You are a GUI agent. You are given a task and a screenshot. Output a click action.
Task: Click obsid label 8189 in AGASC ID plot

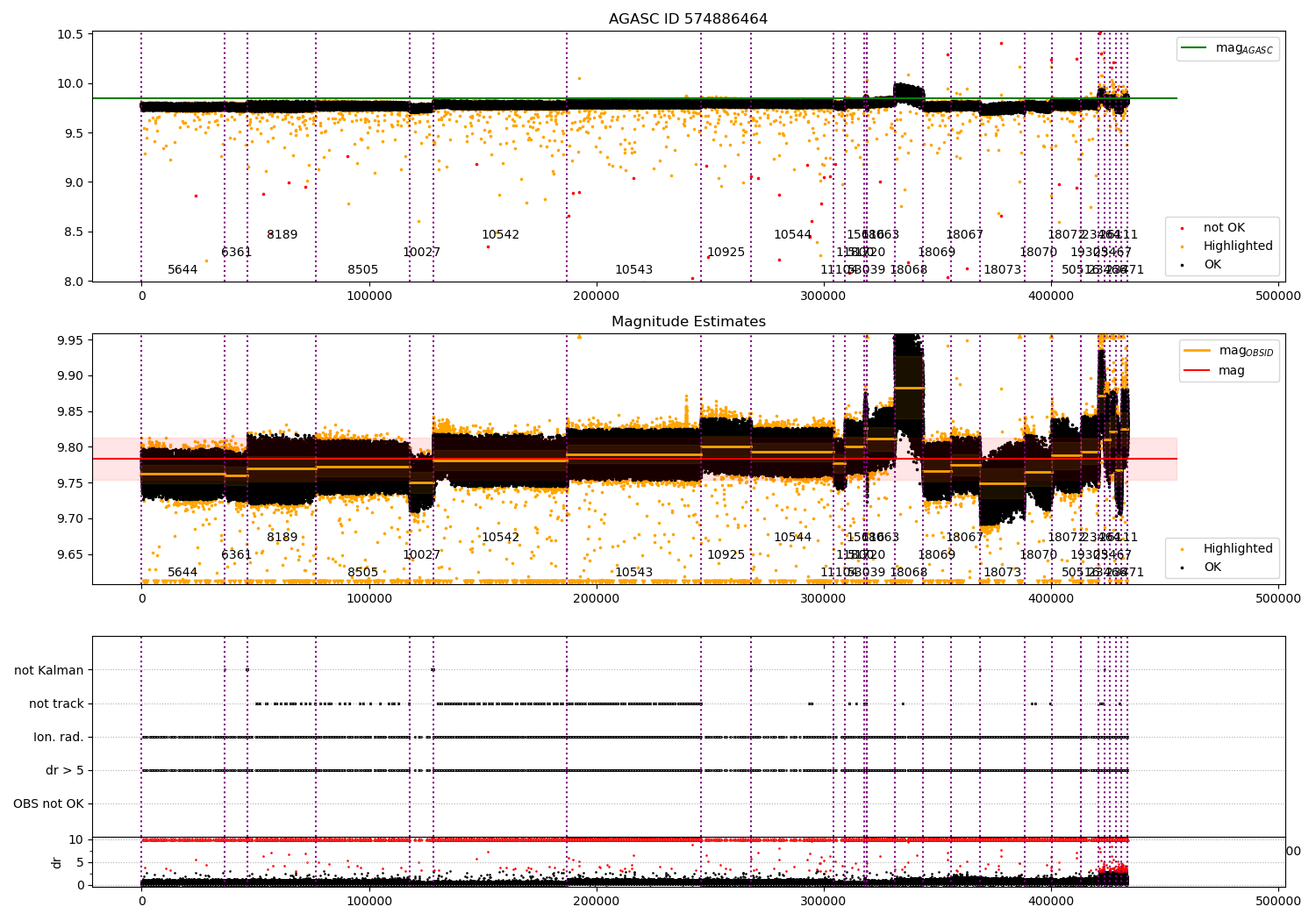pyautogui.click(x=282, y=235)
